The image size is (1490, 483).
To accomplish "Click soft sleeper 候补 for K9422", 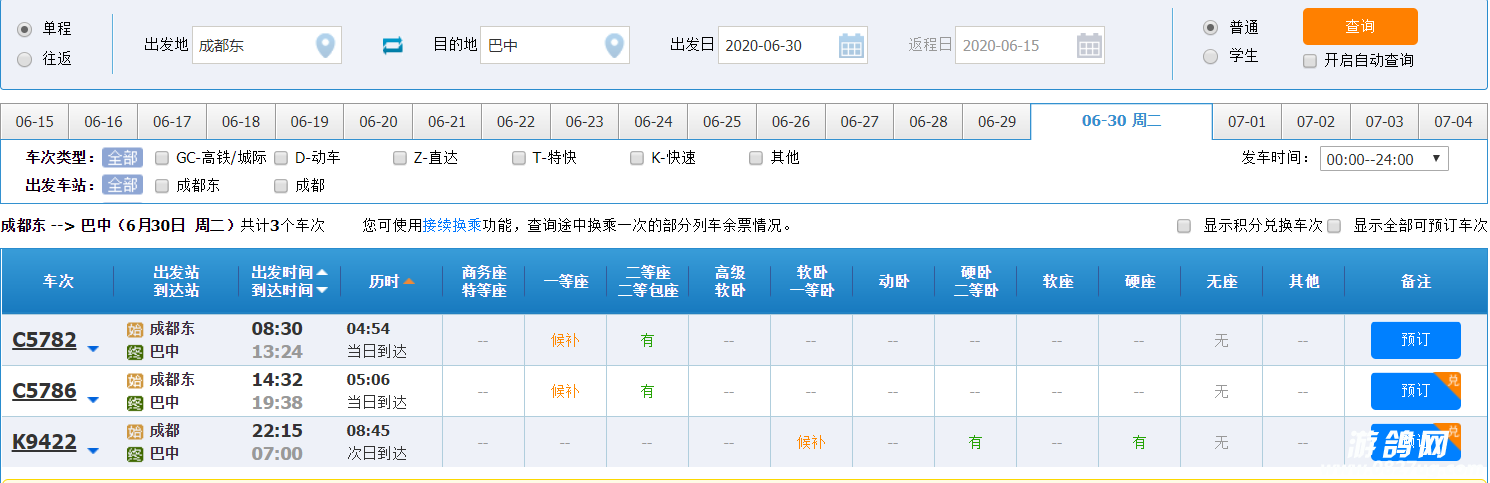I will click(x=811, y=442).
